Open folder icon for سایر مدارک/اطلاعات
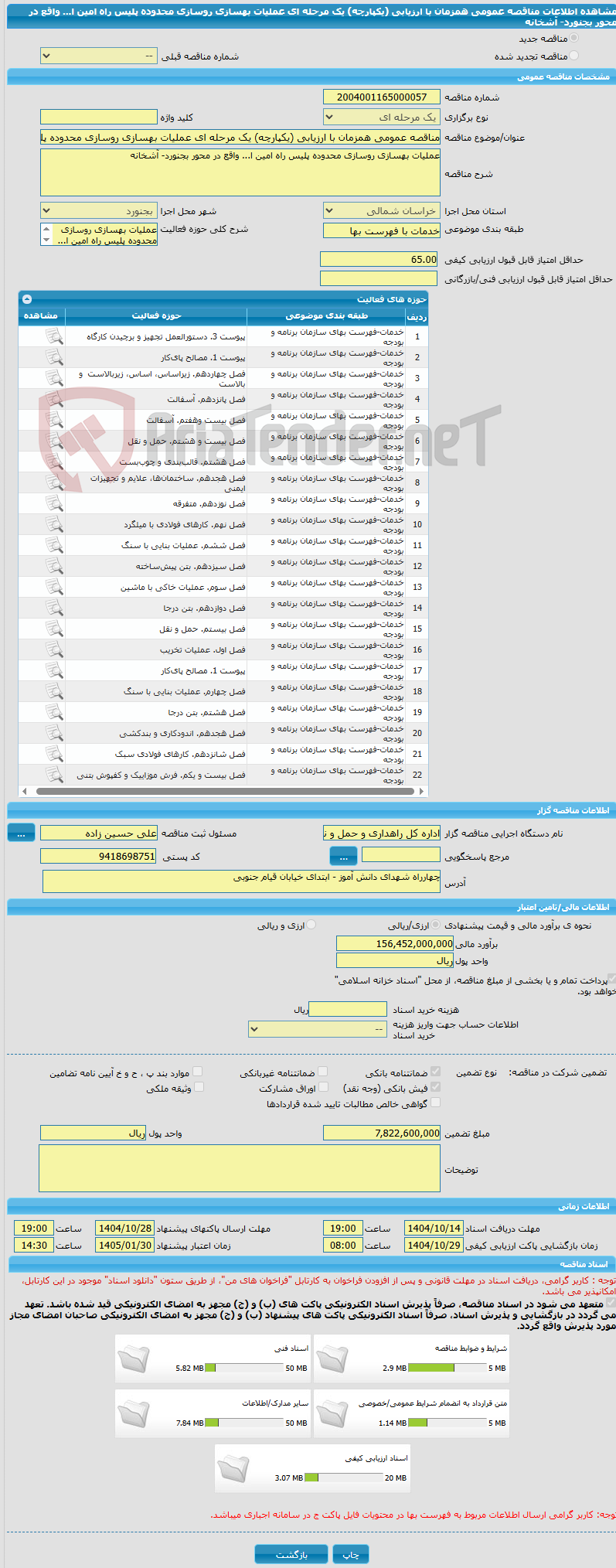 tap(134, 1413)
